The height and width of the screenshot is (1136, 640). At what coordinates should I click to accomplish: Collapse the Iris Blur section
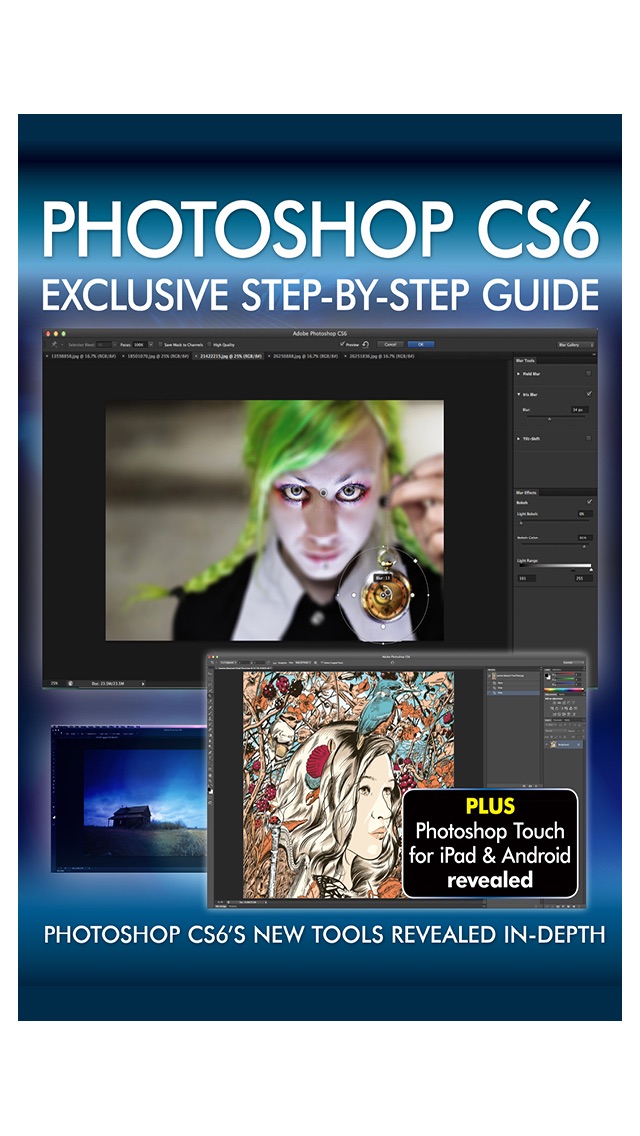point(518,394)
